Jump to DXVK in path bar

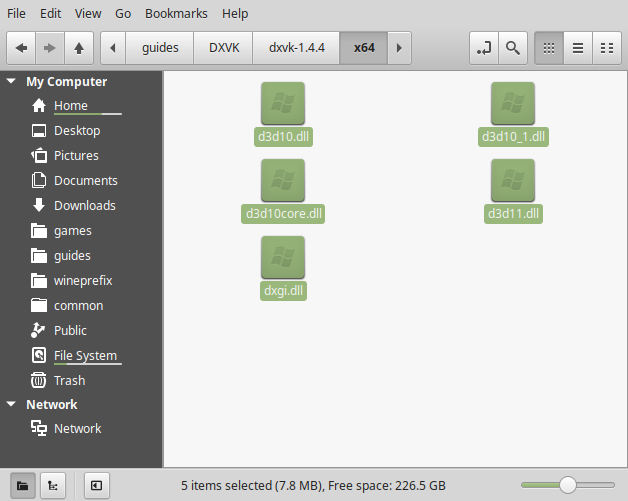tap(223, 48)
